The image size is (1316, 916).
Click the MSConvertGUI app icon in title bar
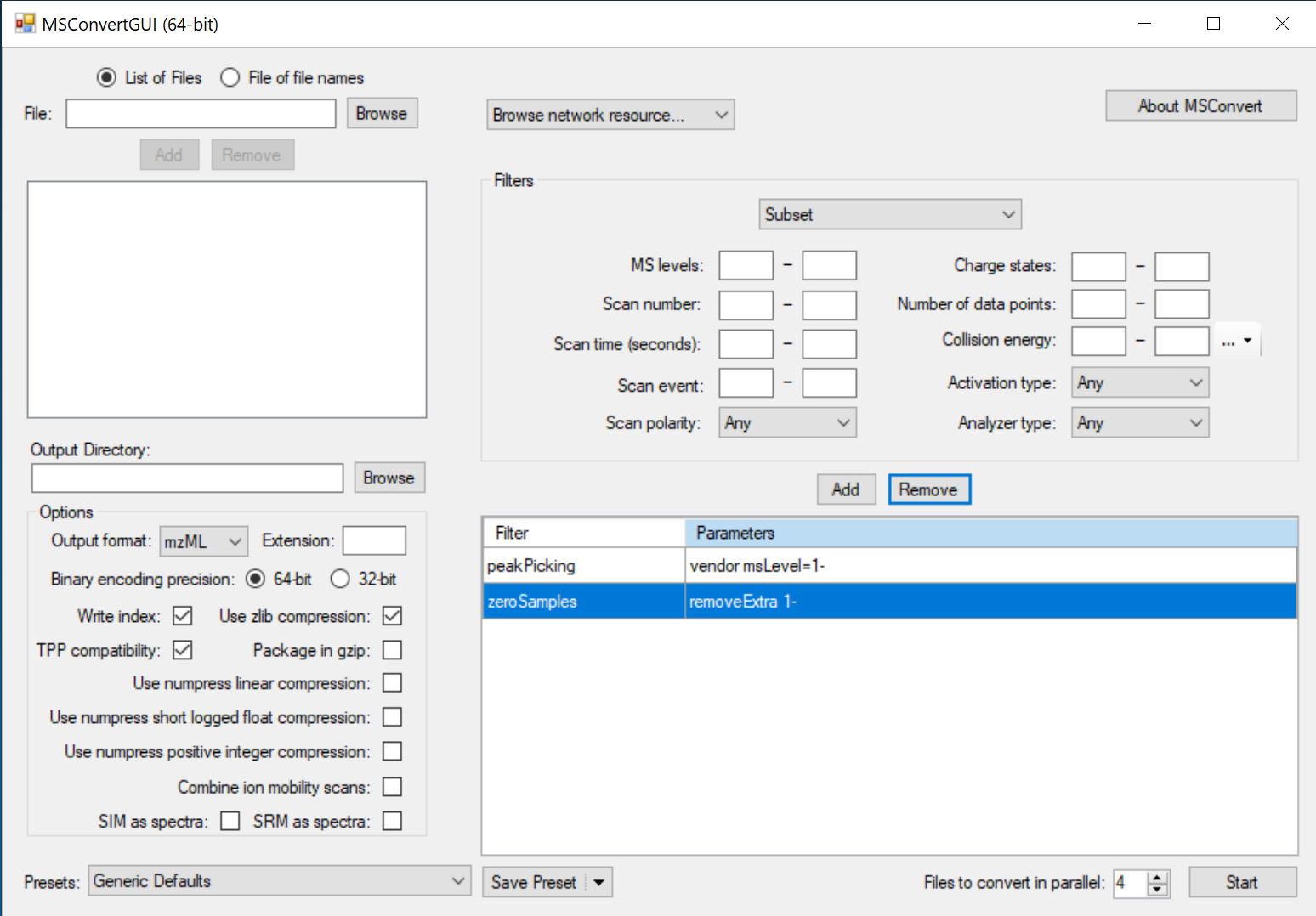click(26, 24)
